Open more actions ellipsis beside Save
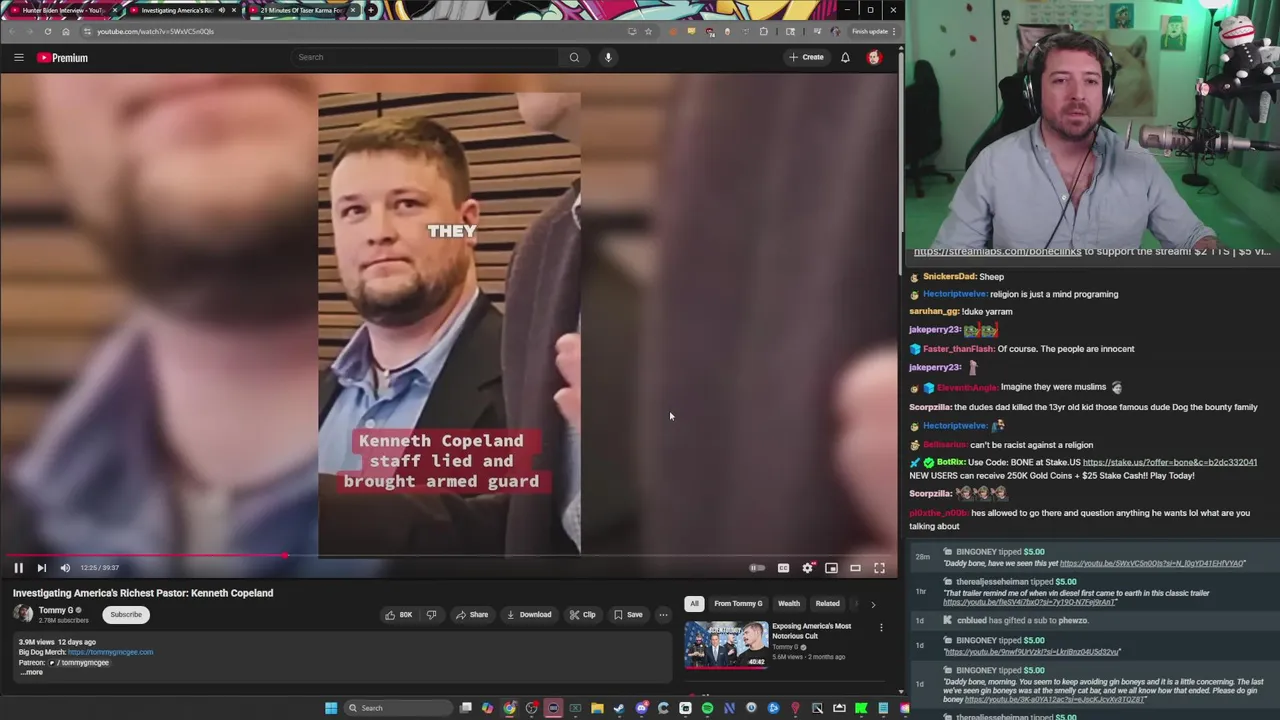 (663, 615)
